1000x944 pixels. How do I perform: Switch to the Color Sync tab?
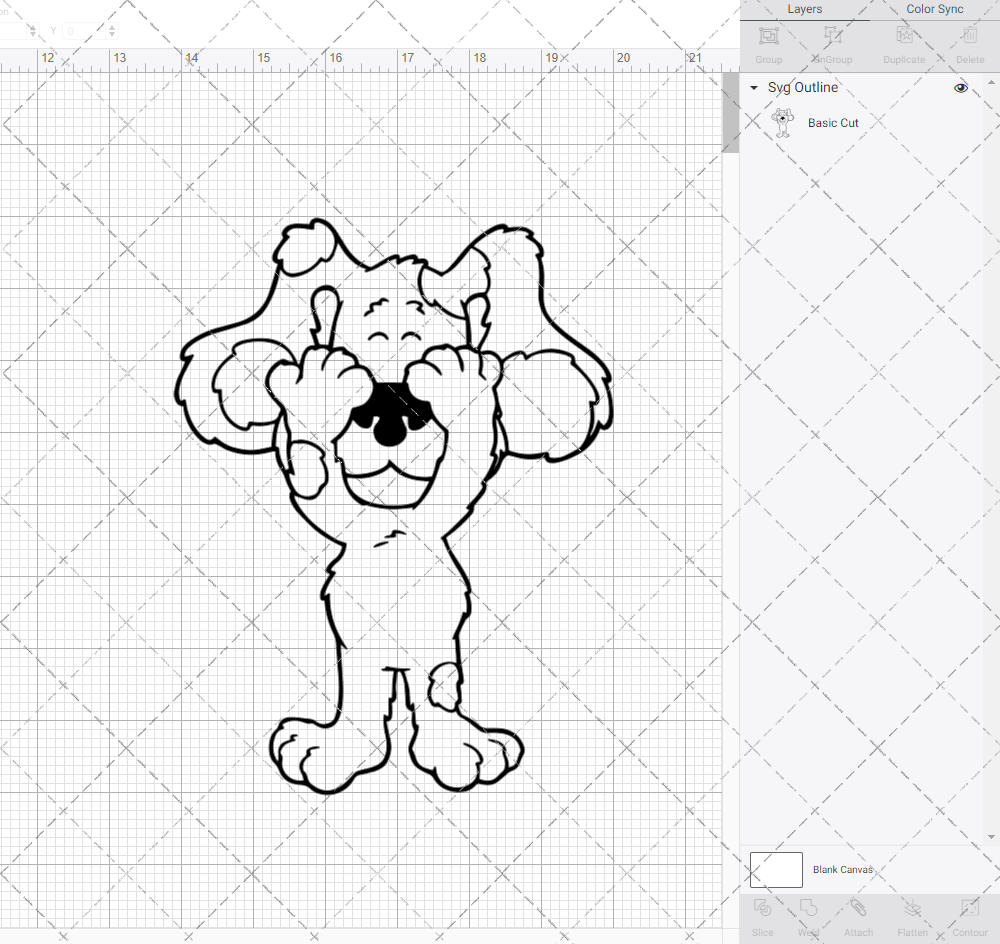[x=934, y=9]
